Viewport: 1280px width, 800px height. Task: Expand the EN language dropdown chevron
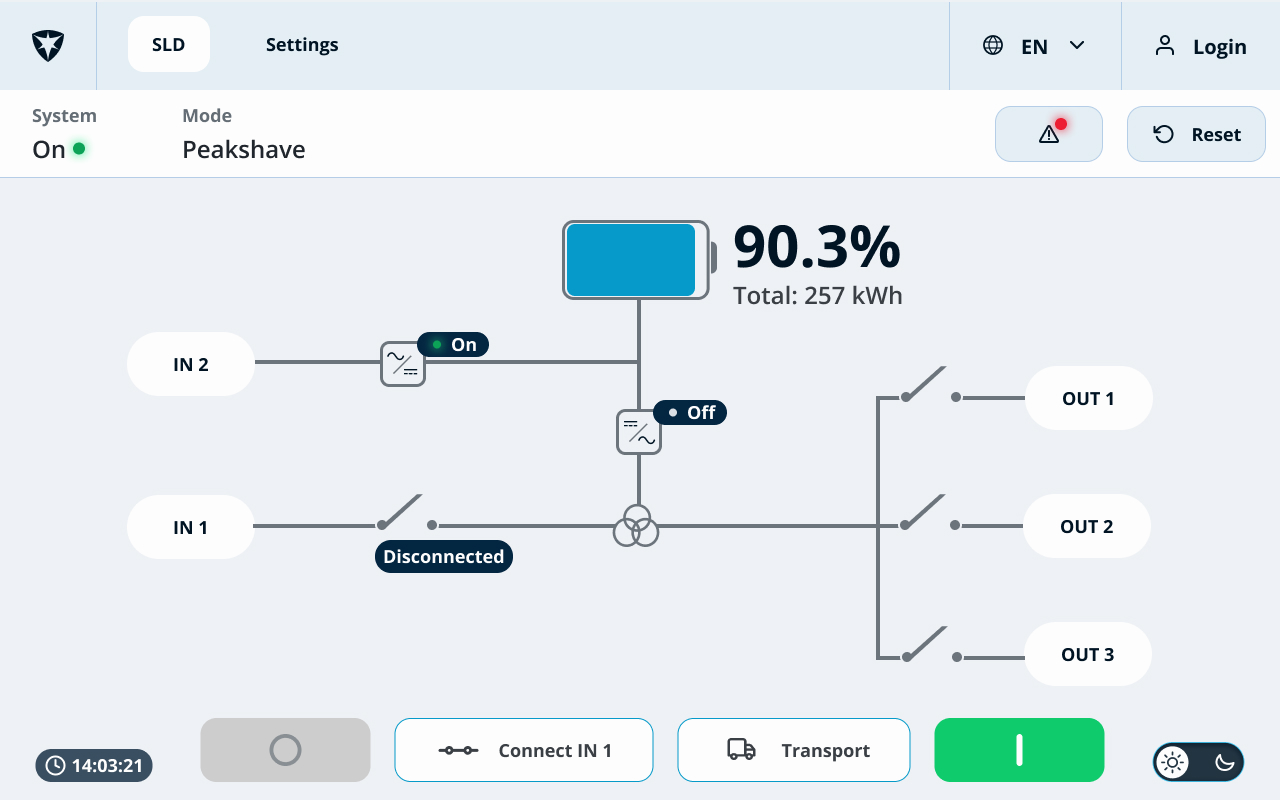coord(1077,45)
